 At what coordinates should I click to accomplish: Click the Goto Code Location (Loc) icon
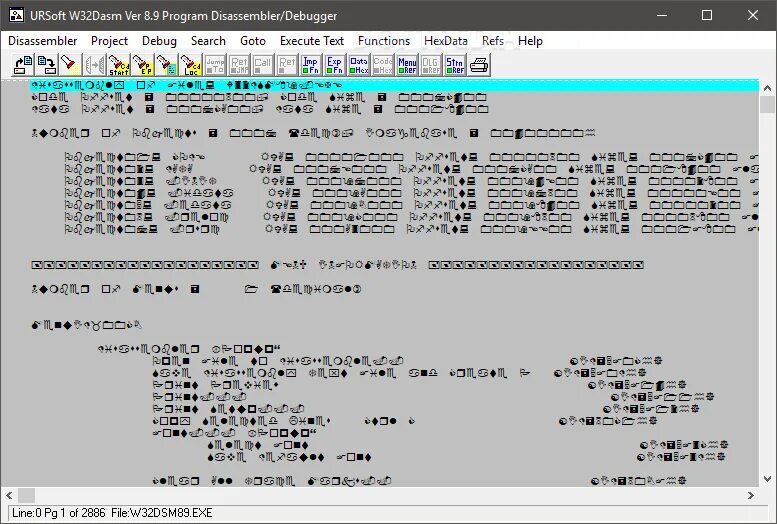[191, 65]
